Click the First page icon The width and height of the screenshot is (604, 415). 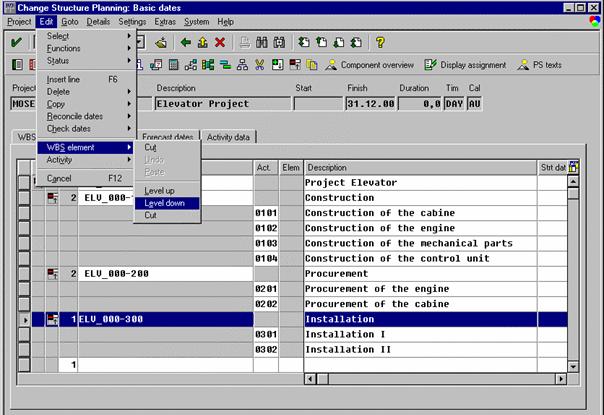[x=304, y=42]
